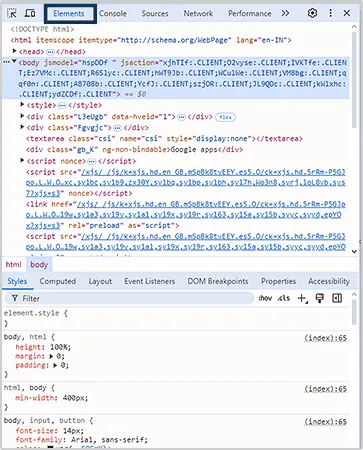
Task: Open the Layout pane
Action: (100, 281)
